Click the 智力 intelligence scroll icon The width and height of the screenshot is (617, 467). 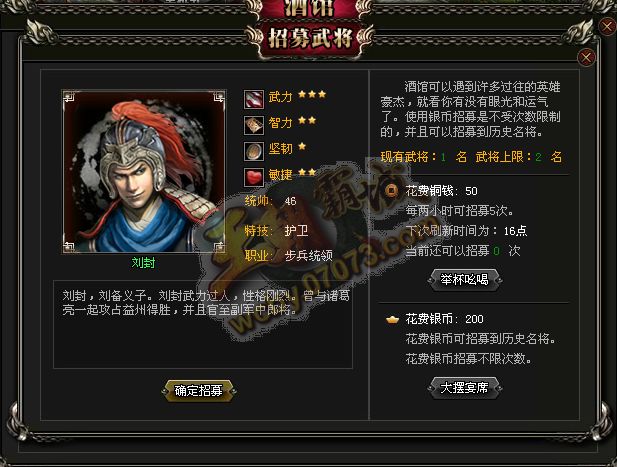(x=254, y=125)
